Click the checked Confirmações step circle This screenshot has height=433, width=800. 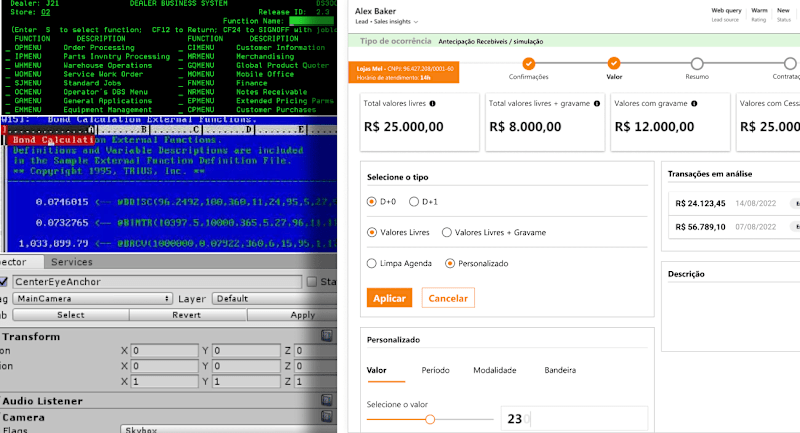(x=529, y=64)
